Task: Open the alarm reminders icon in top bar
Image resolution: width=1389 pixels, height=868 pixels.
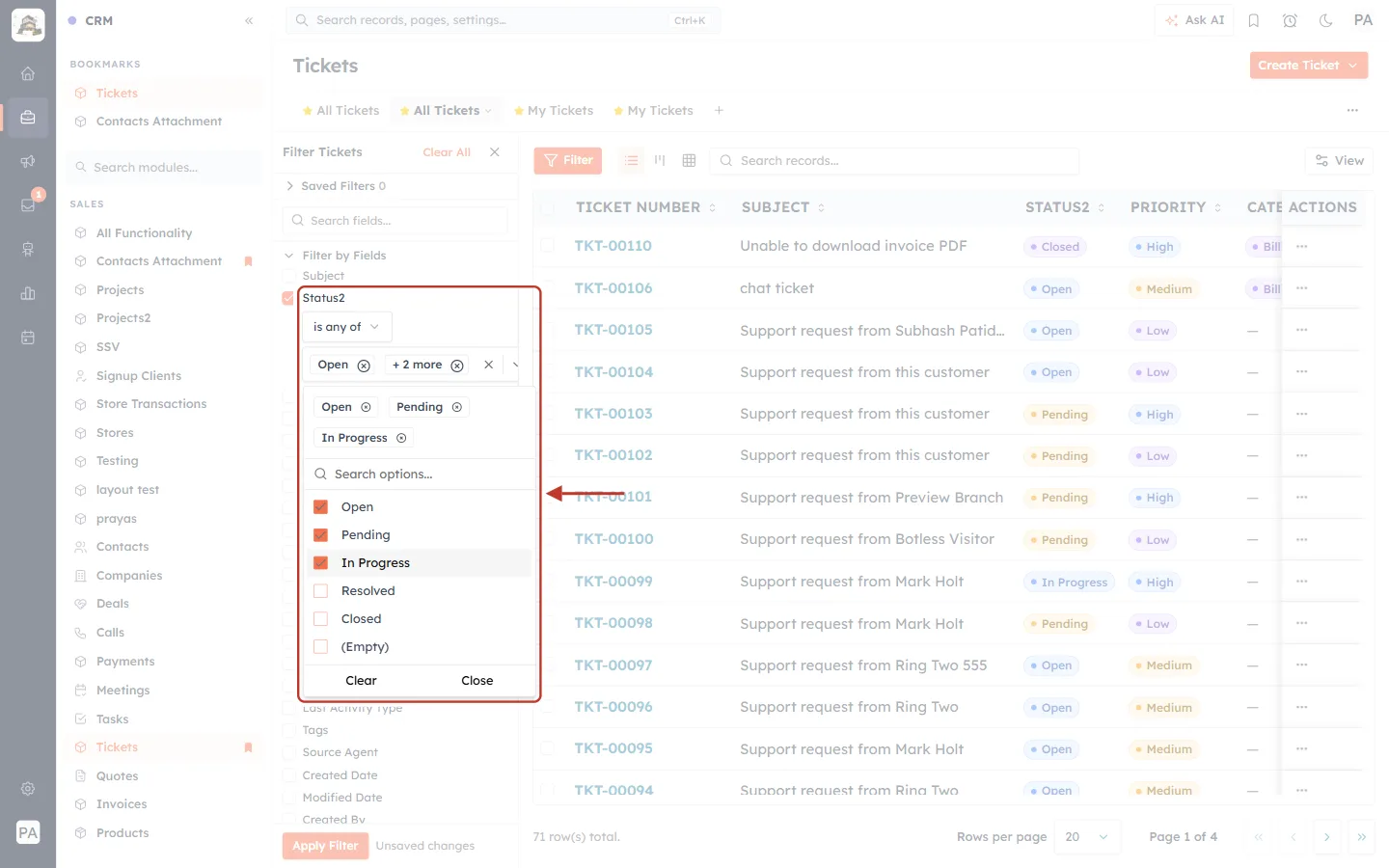Action: 1290,20
